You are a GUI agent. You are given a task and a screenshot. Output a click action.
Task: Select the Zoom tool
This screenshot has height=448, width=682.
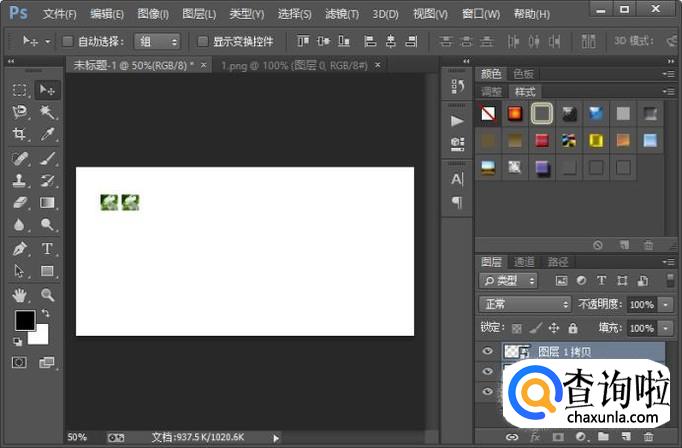47,295
